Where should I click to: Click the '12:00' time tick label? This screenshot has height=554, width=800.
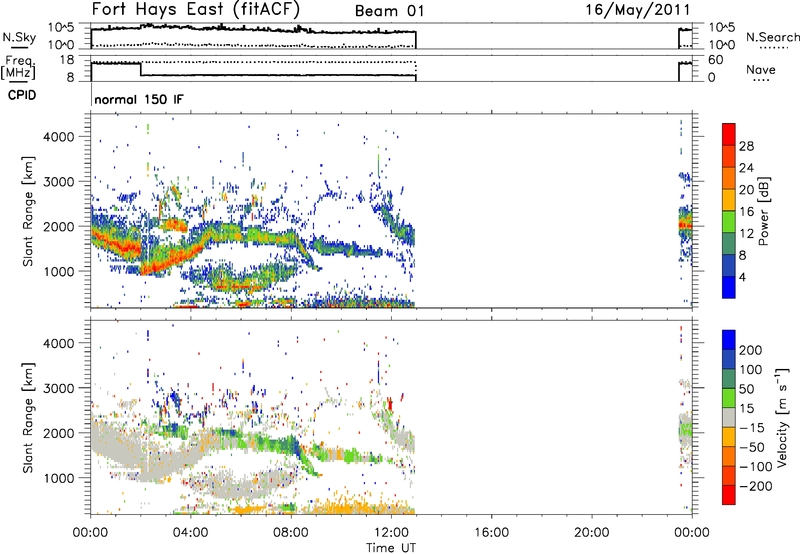(391, 533)
